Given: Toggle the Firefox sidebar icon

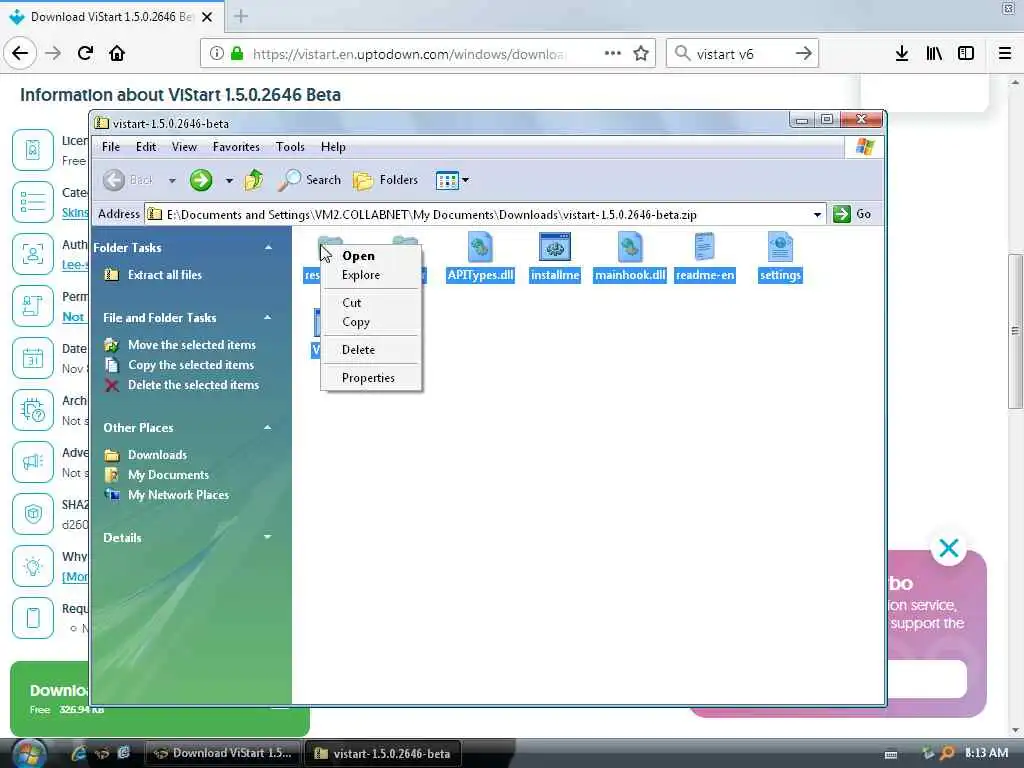Looking at the screenshot, I should pos(966,54).
